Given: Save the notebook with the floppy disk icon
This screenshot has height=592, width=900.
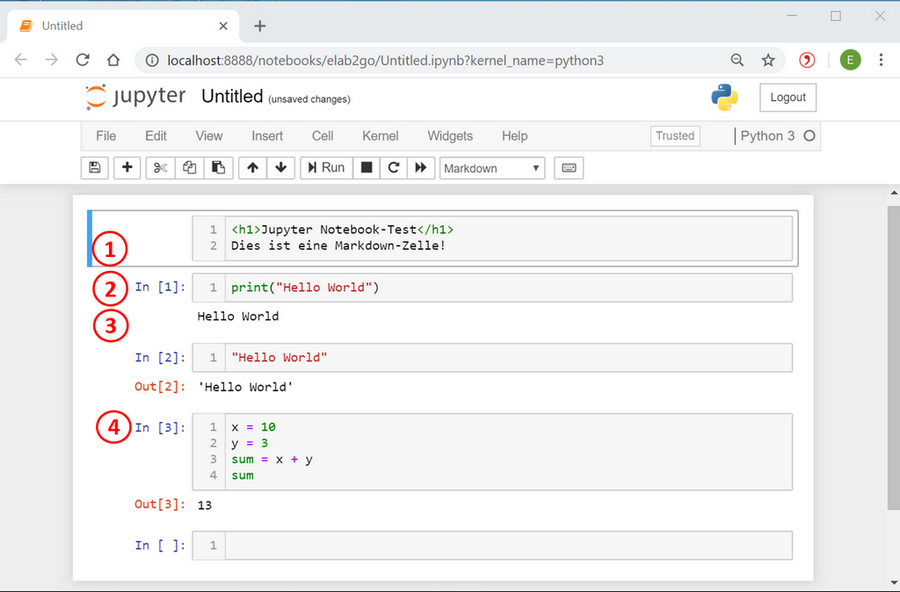Looking at the screenshot, I should (x=95, y=168).
